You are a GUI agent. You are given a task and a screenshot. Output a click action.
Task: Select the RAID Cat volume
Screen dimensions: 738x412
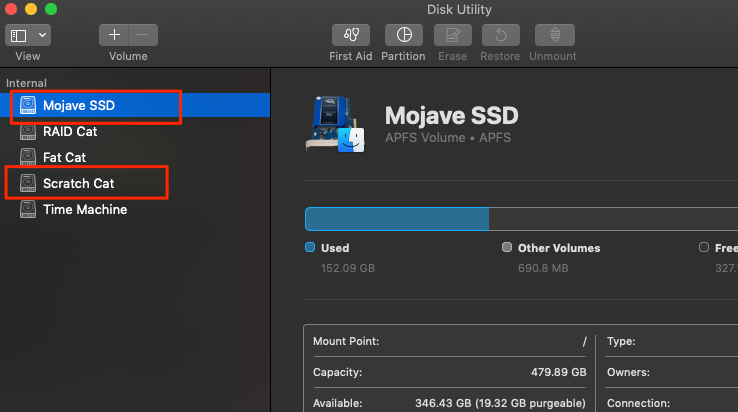pos(70,131)
